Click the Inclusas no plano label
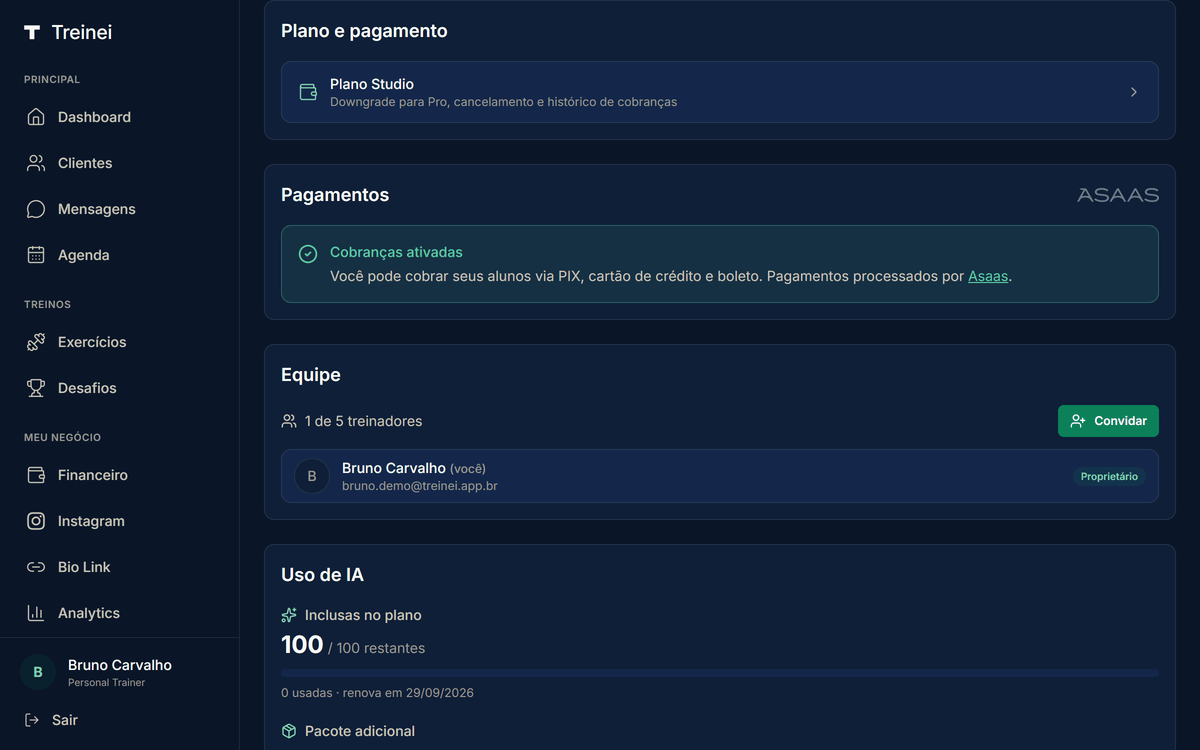The height and width of the screenshot is (750, 1200). click(x=363, y=615)
